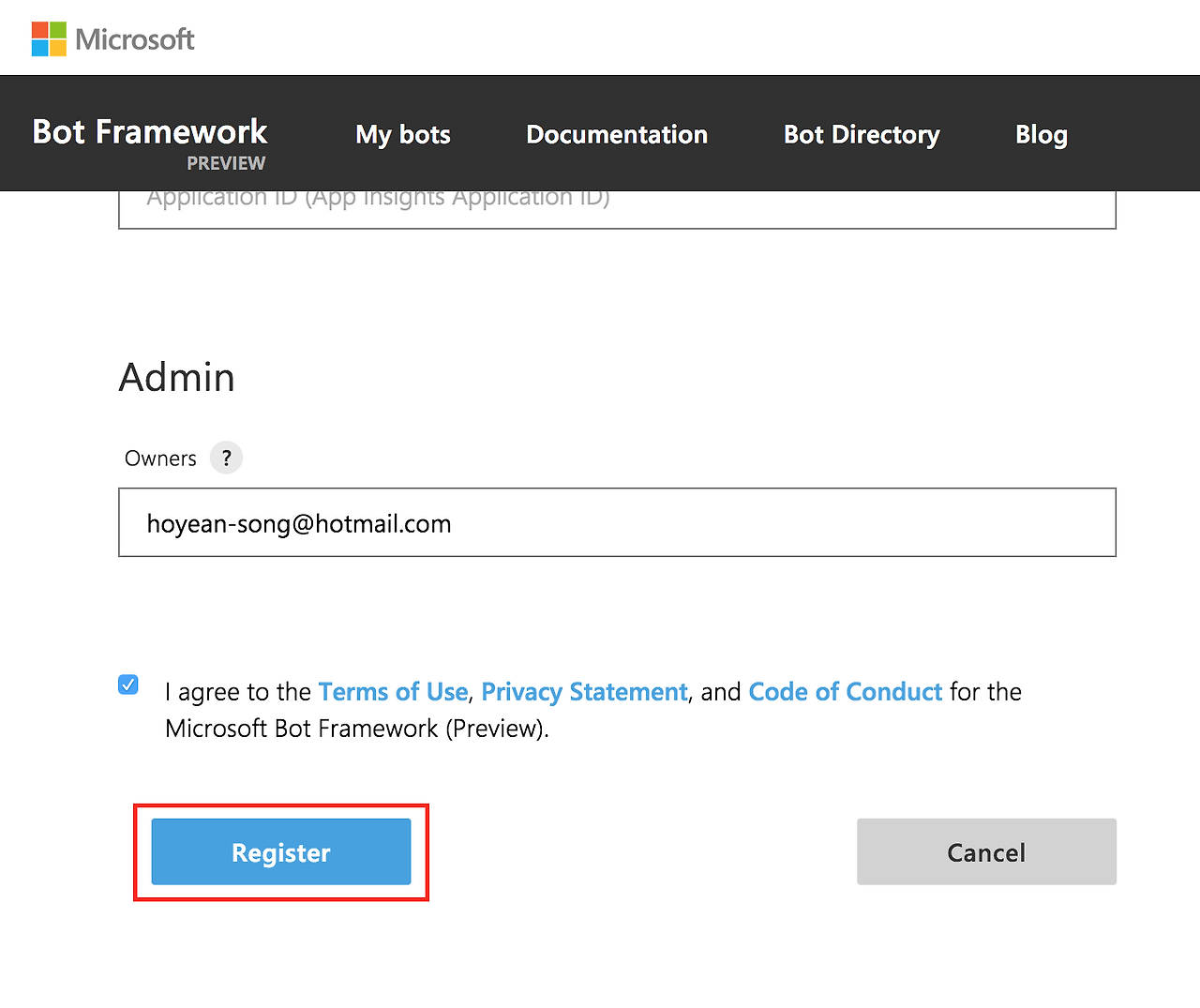Image resolution: width=1200 pixels, height=1008 pixels.
Task: Click the Admin section heading
Action: (177, 377)
